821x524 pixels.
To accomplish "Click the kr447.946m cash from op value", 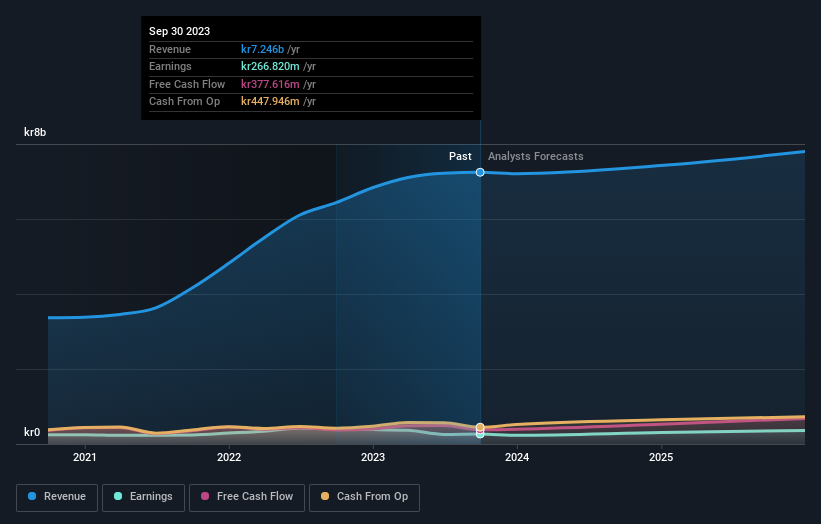I will (270, 102).
